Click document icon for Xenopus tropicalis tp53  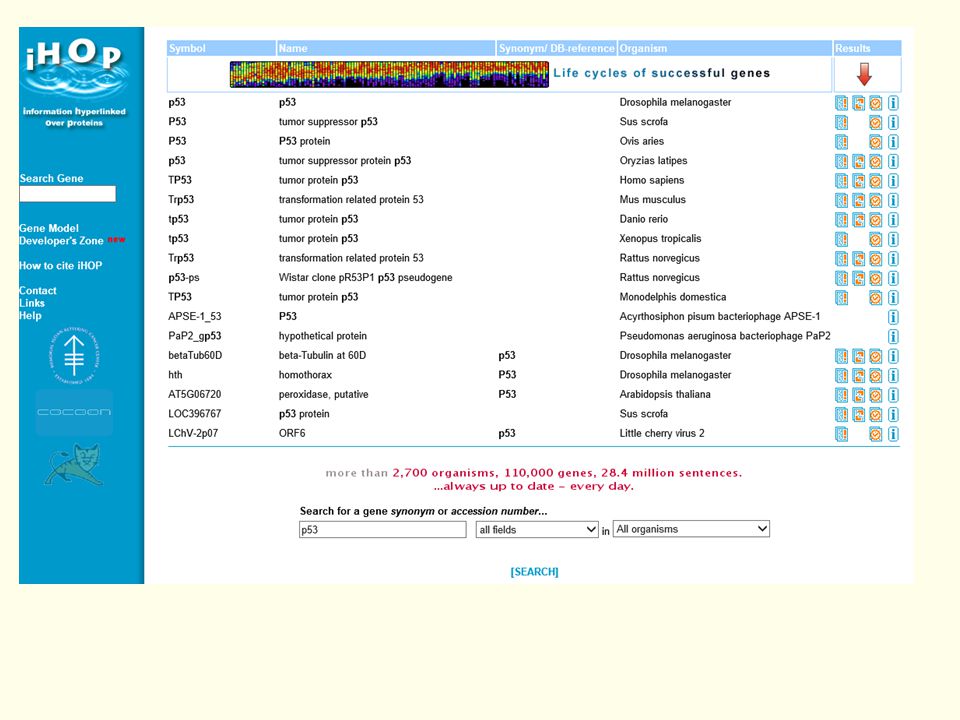842,239
